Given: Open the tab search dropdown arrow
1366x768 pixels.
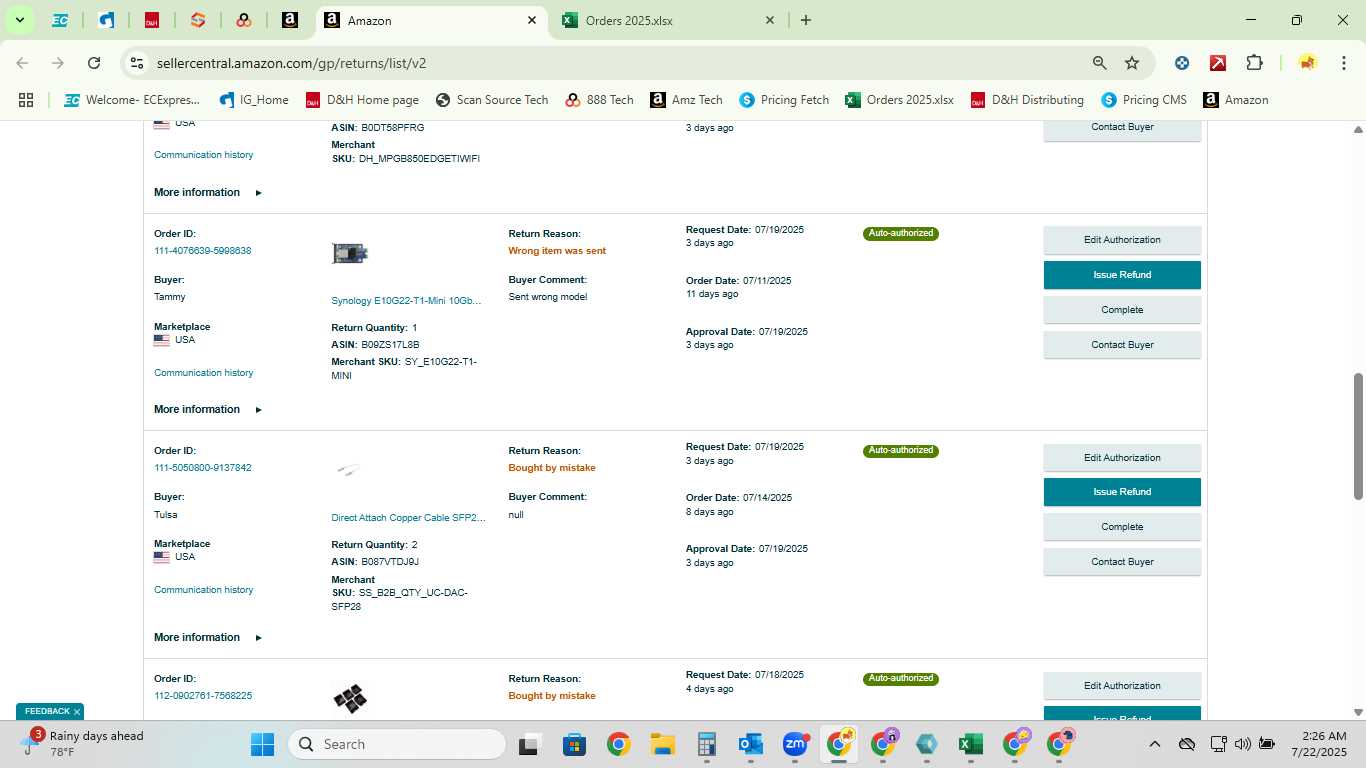Looking at the screenshot, I should [19, 20].
